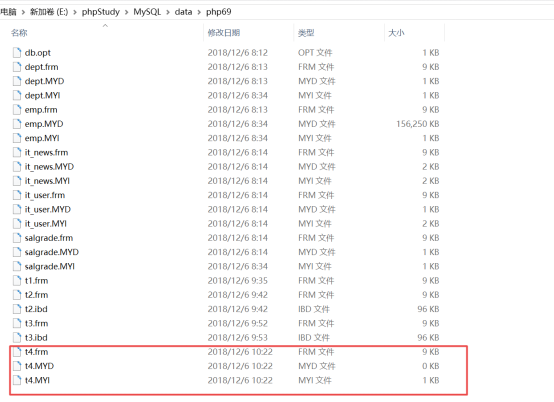The height and width of the screenshot is (402, 554).
Task: Open the 新加卷 (E:) drive breadcrumb
Action: pyautogui.click(x=49, y=12)
